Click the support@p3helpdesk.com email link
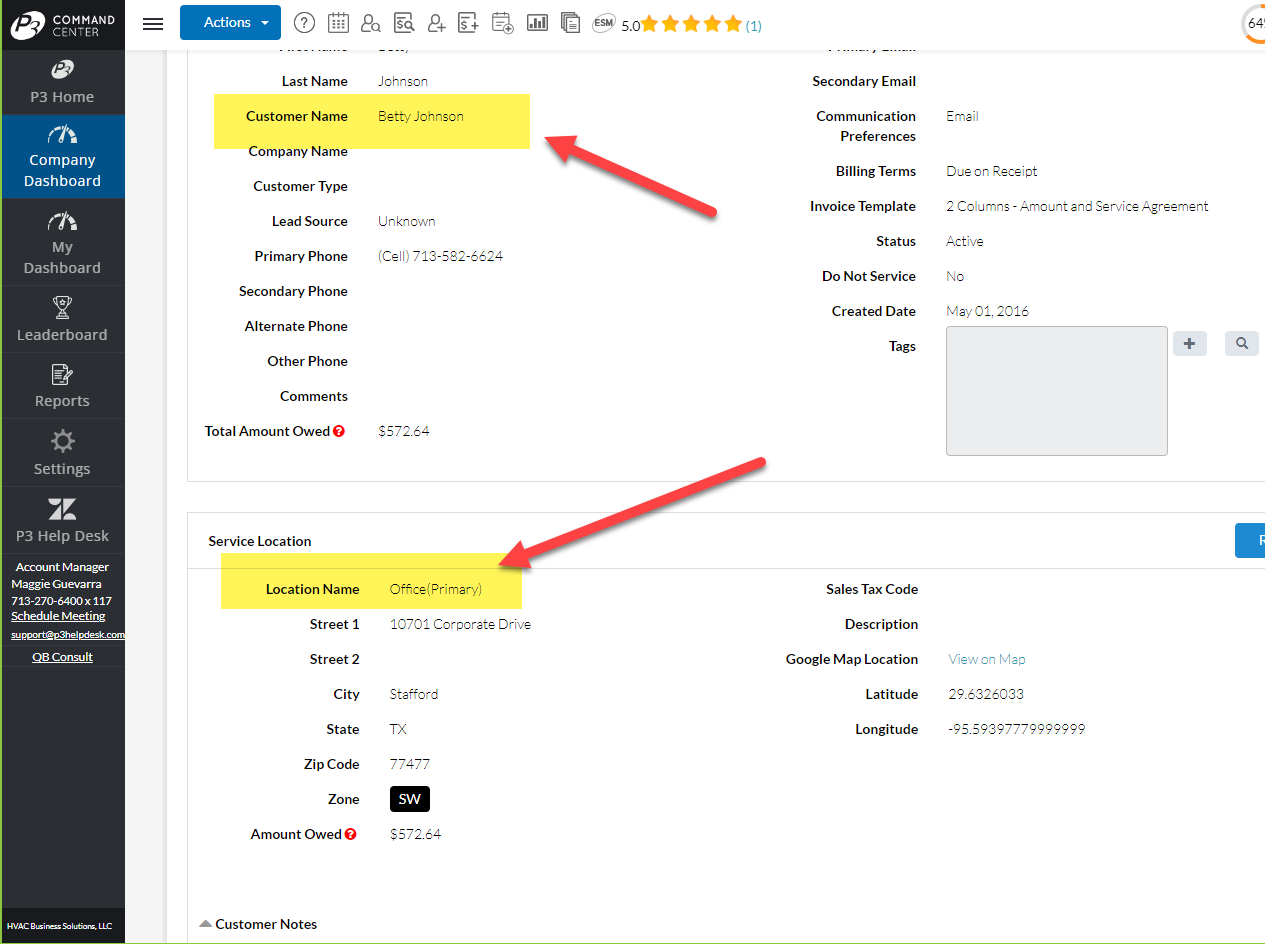 point(68,634)
